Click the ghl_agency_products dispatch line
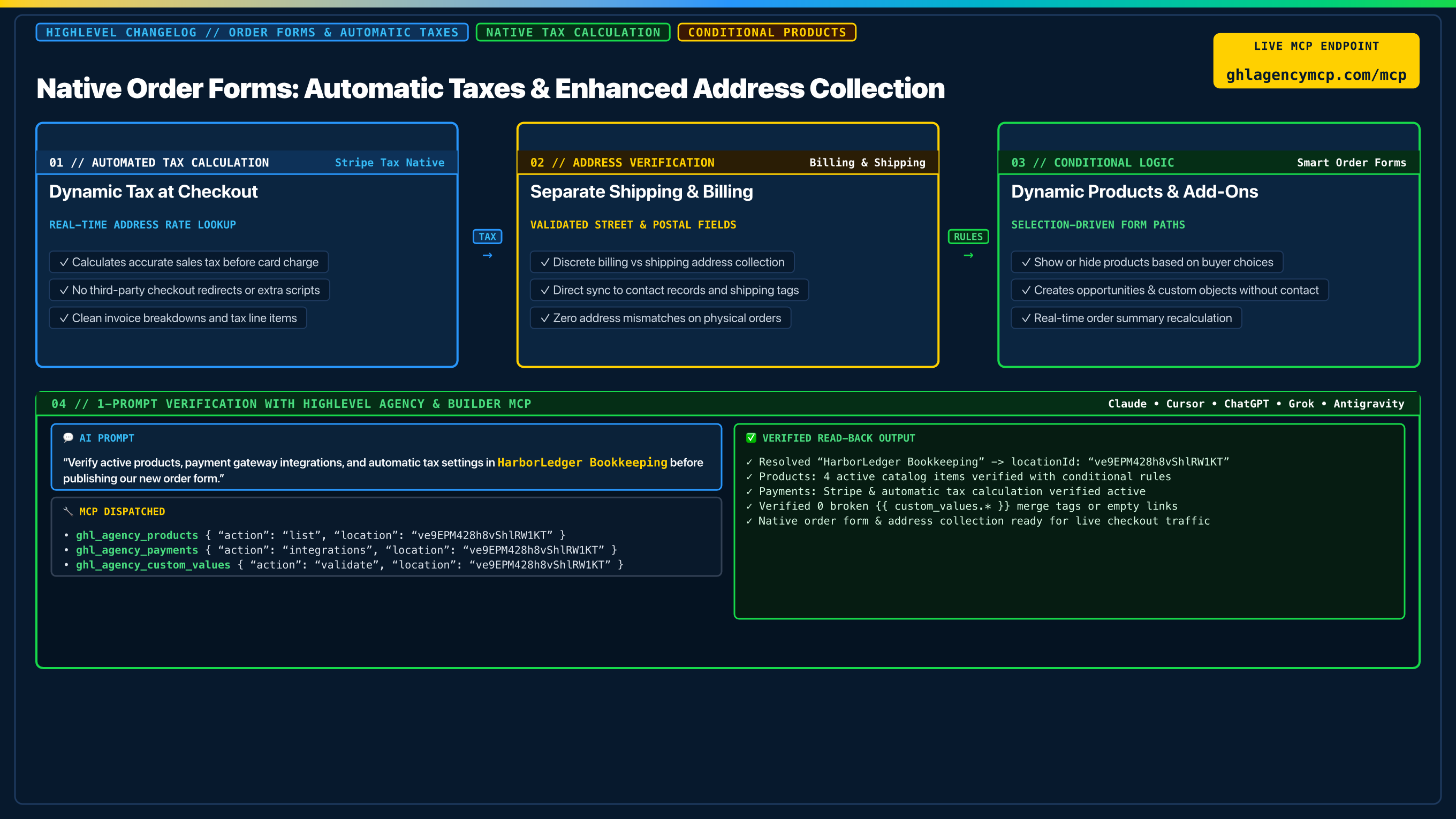The height and width of the screenshot is (819, 1456). tap(315, 535)
